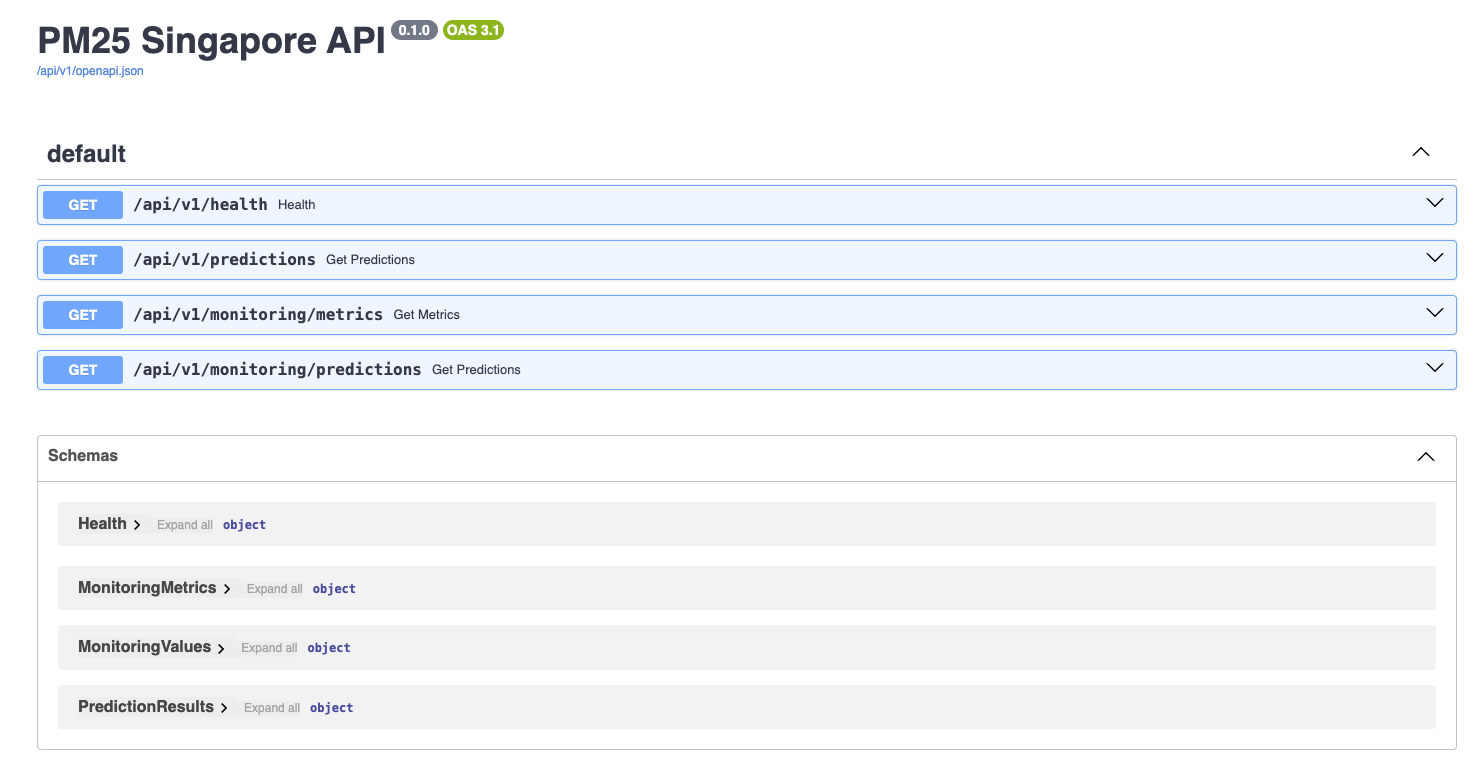This screenshot has width=1479, height=769.
Task: Expand the /api/v1/health endpoint arrow
Action: click(1435, 203)
